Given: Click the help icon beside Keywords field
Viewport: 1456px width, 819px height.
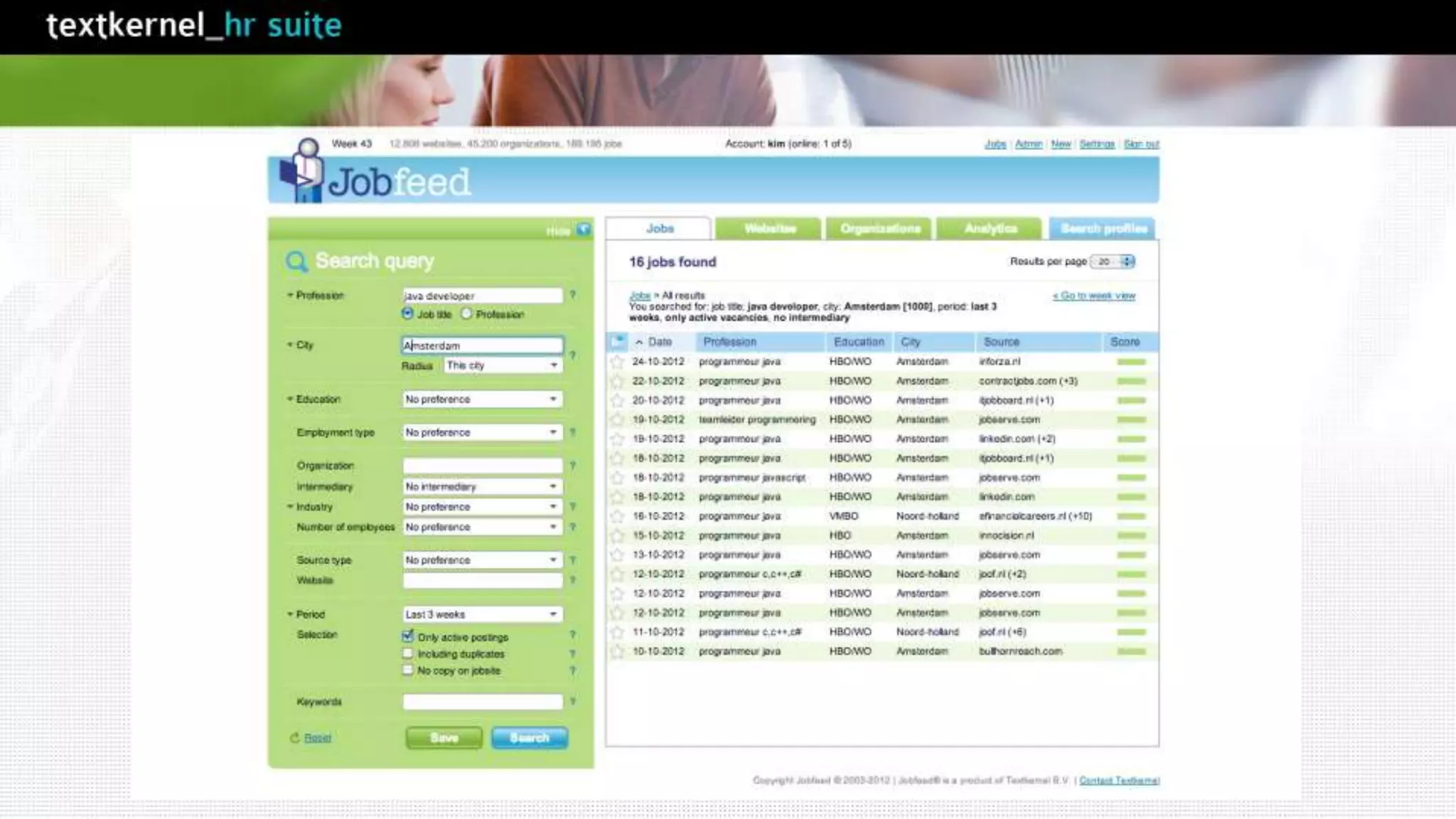Looking at the screenshot, I should tap(572, 702).
